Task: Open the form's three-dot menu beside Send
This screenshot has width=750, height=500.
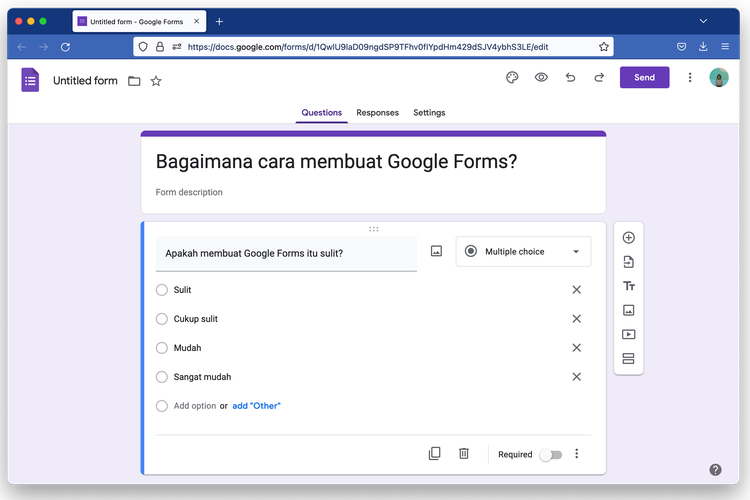Action: coord(690,78)
